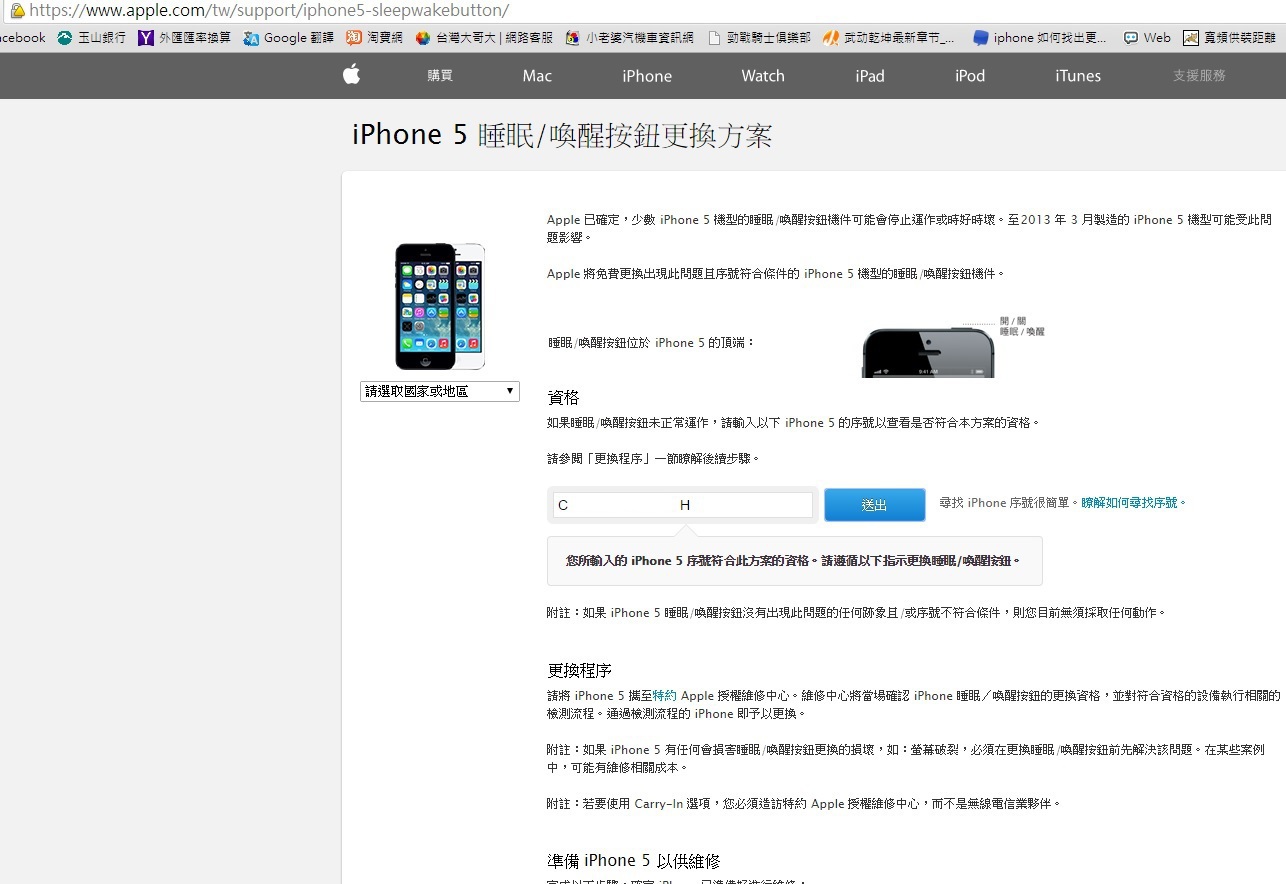Open the 寬頻供裝距離 bookmark icon
1286x884 pixels.
coord(1191,38)
